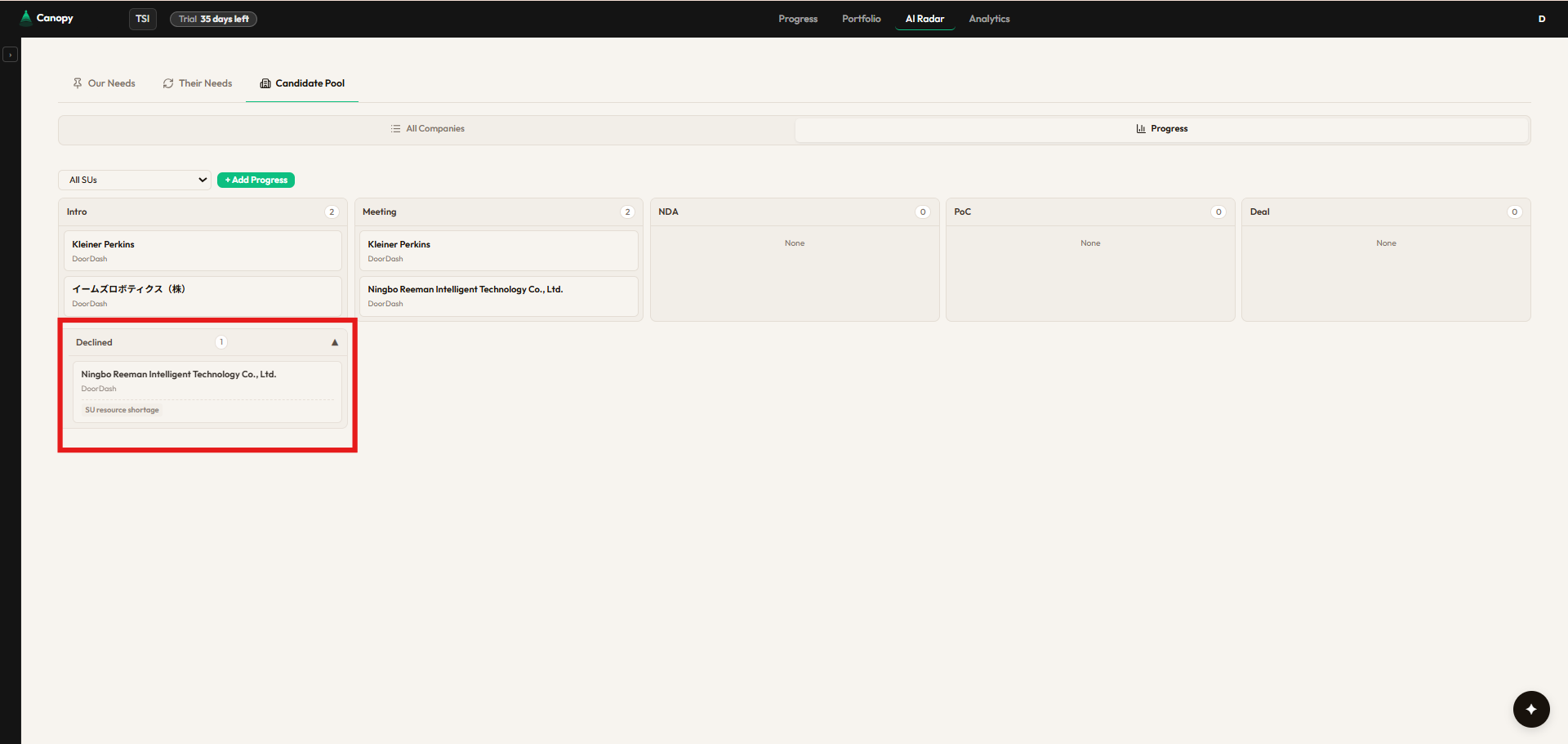Click the Intro column header label
This screenshot has height=744, width=1568.
click(77, 212)
